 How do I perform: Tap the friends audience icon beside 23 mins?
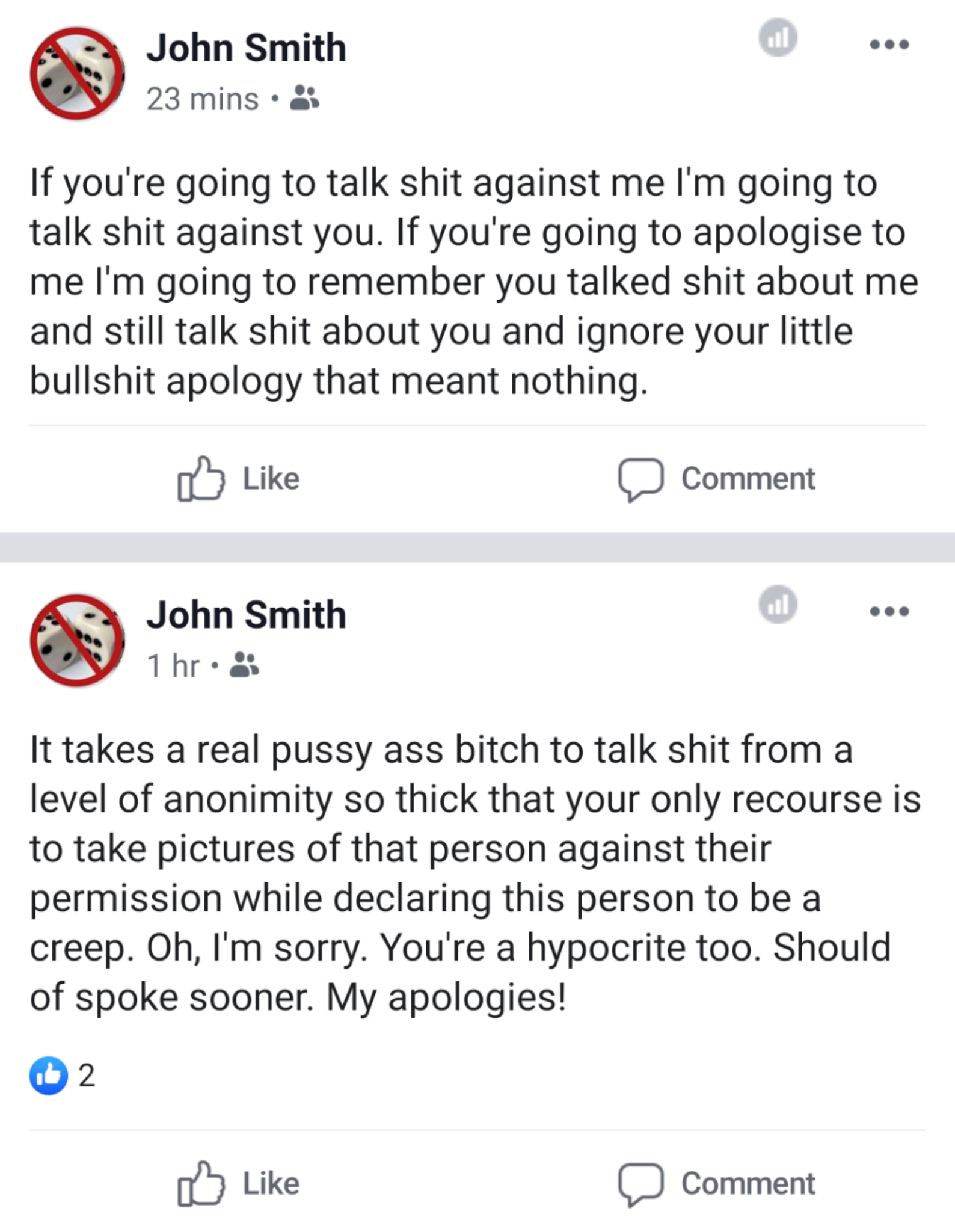click(x=304, y=99)
